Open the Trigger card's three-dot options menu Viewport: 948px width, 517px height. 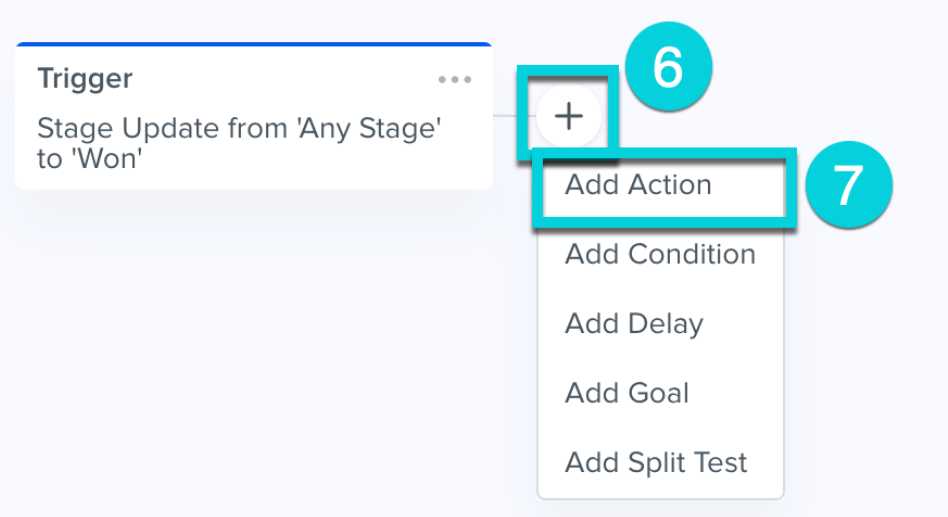coord(454,80)
